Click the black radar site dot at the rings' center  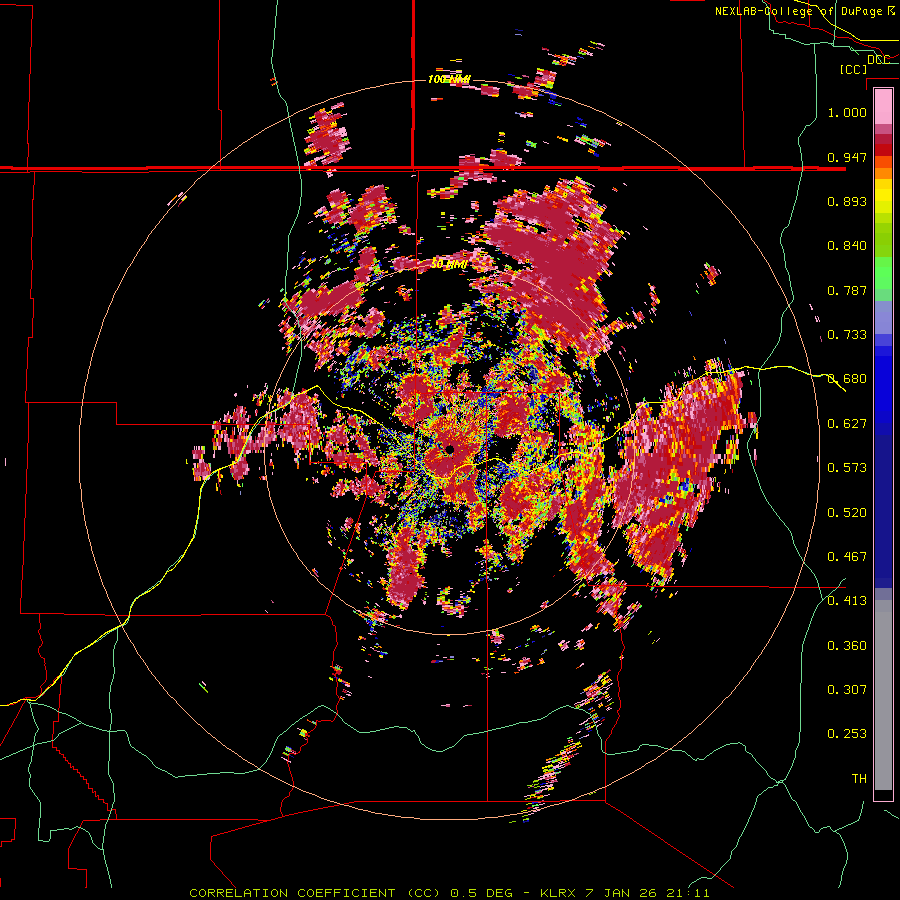point(449,449)
